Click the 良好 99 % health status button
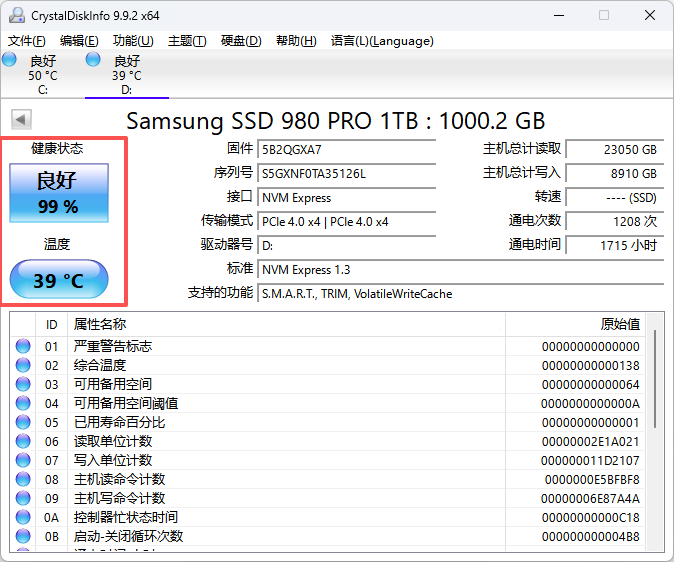The height and width of the screenshot is (562, 674). (x=59, y=193)
